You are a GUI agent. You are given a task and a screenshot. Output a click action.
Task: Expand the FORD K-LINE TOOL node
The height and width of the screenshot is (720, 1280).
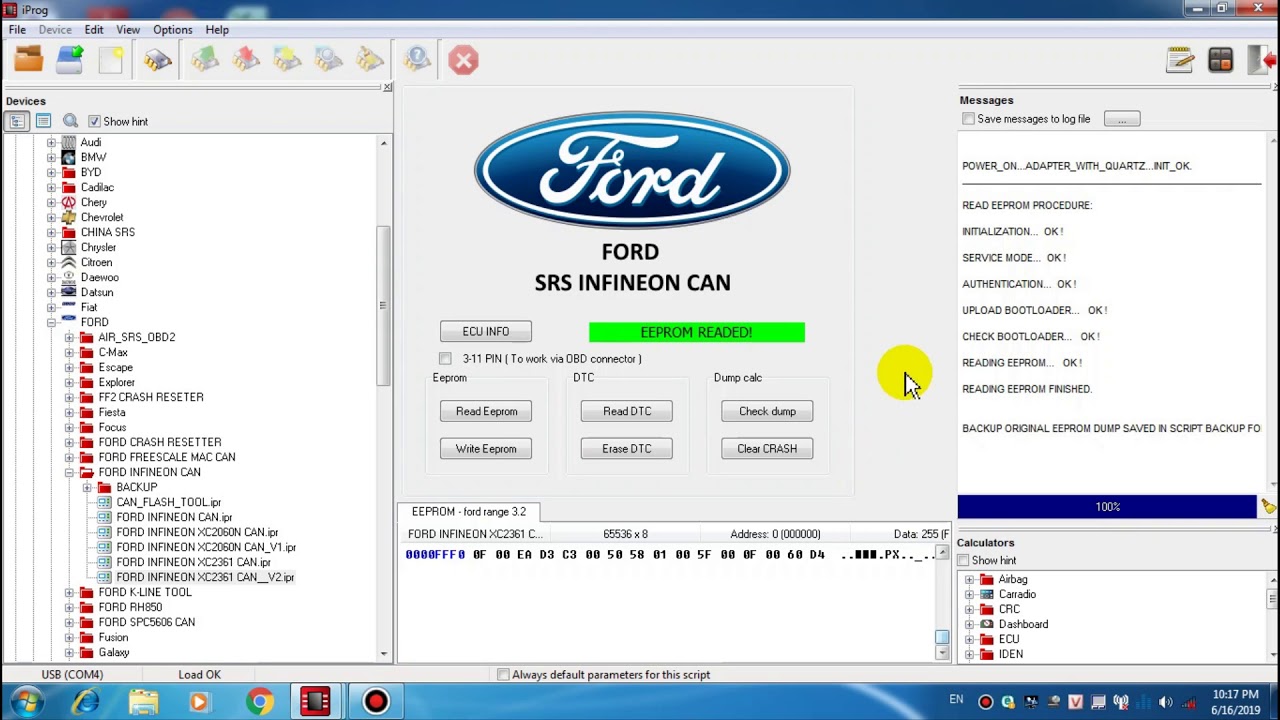[69, 592]
